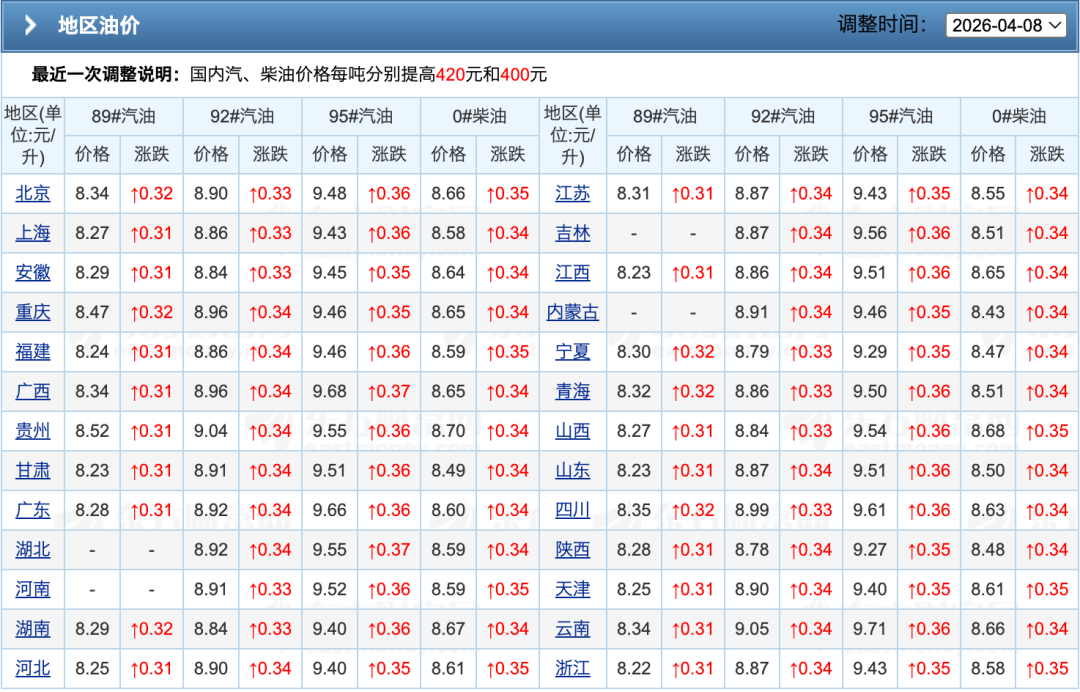Open the 青海 region link
Viewport: 1080px width, 692px height.
pos(572,391)
